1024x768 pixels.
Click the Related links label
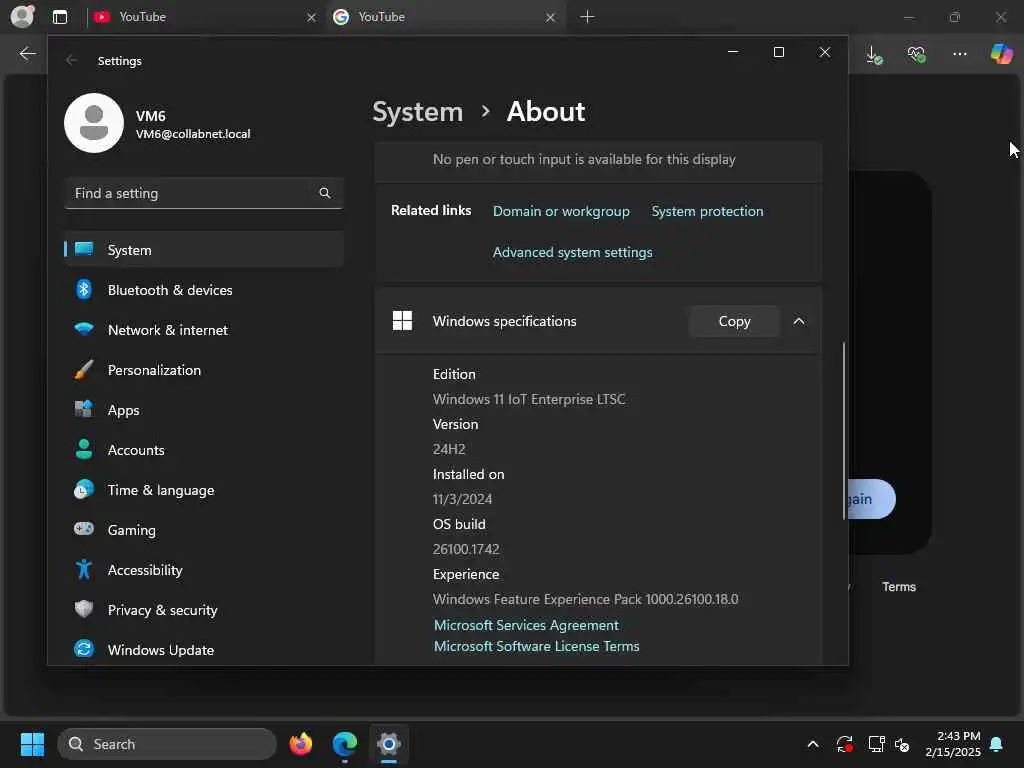click(431, 210)
